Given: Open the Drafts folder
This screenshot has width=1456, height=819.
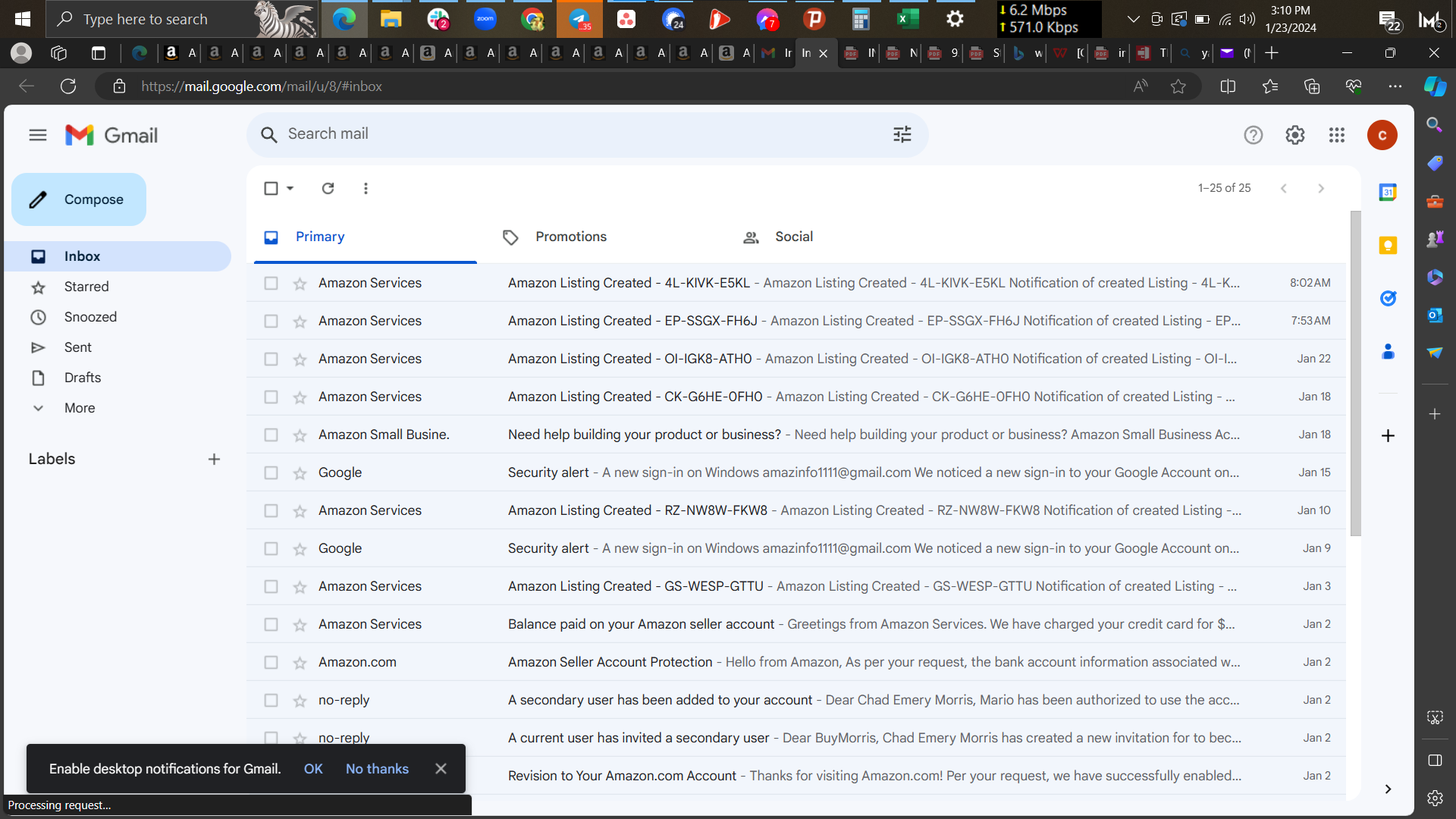Looking at the screenshot, I should (x=118, y=378).
